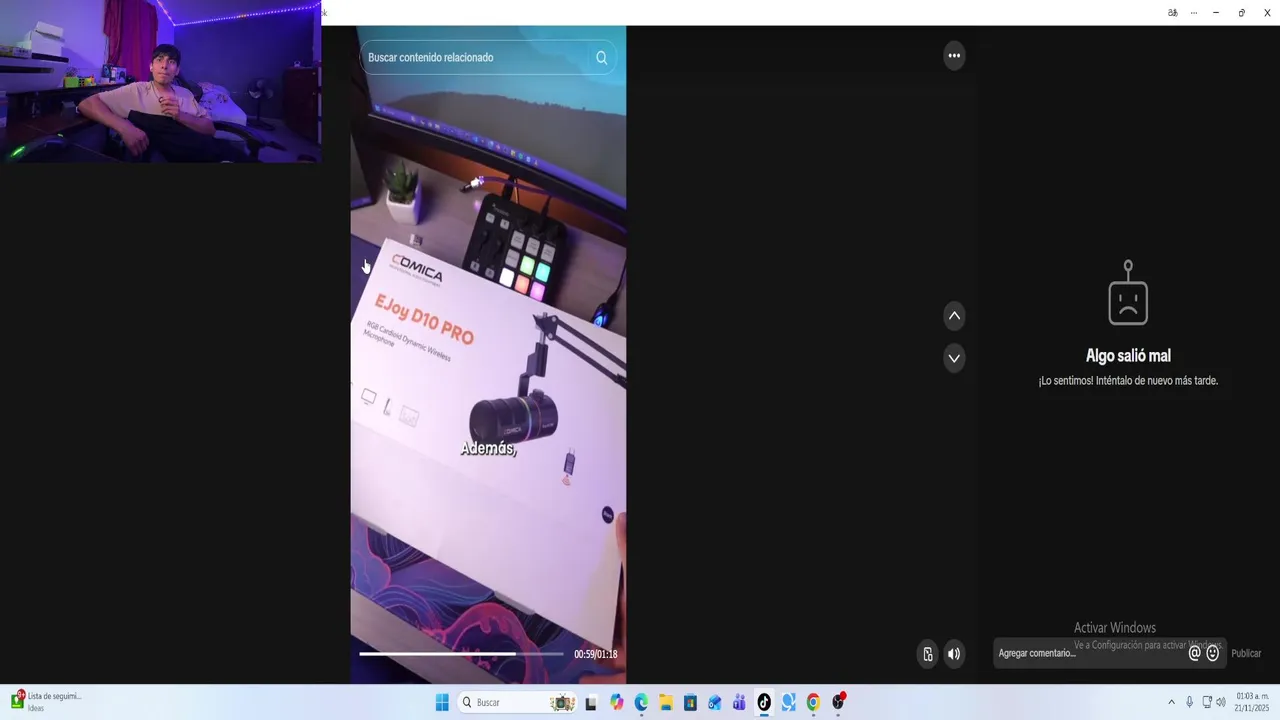Click the 00:59/01:18 time indicator
Viewport: 1280px width, 720px height.
tap(595, 654)
